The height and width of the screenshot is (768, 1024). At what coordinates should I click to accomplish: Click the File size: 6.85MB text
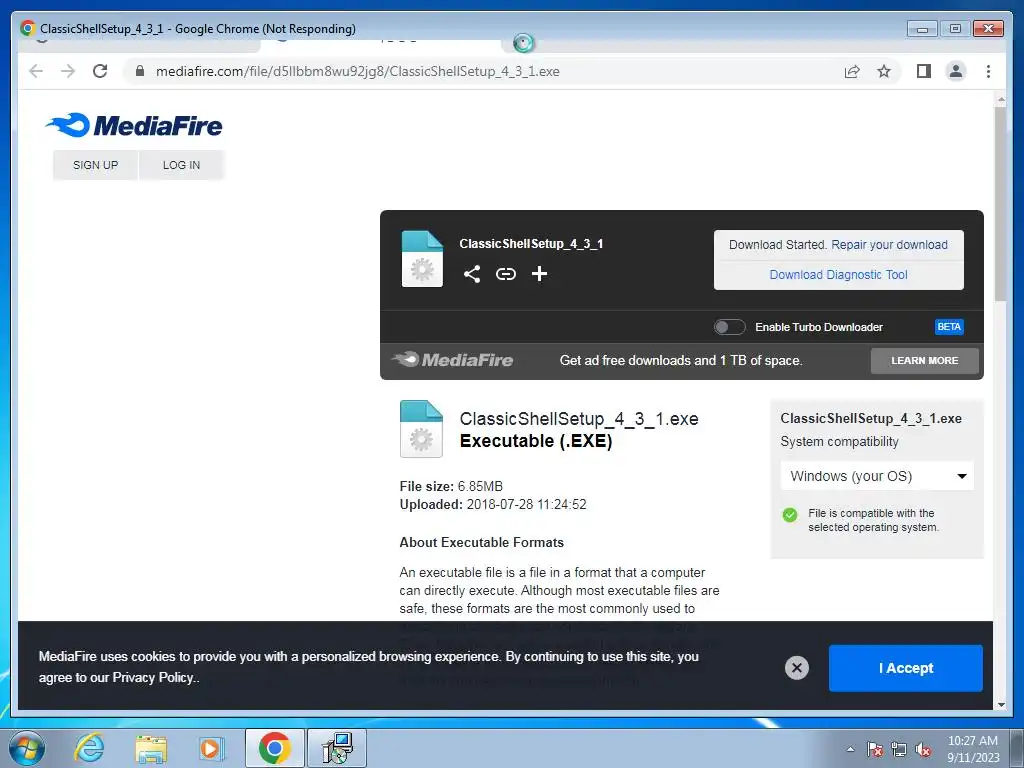tap(451, 487)
